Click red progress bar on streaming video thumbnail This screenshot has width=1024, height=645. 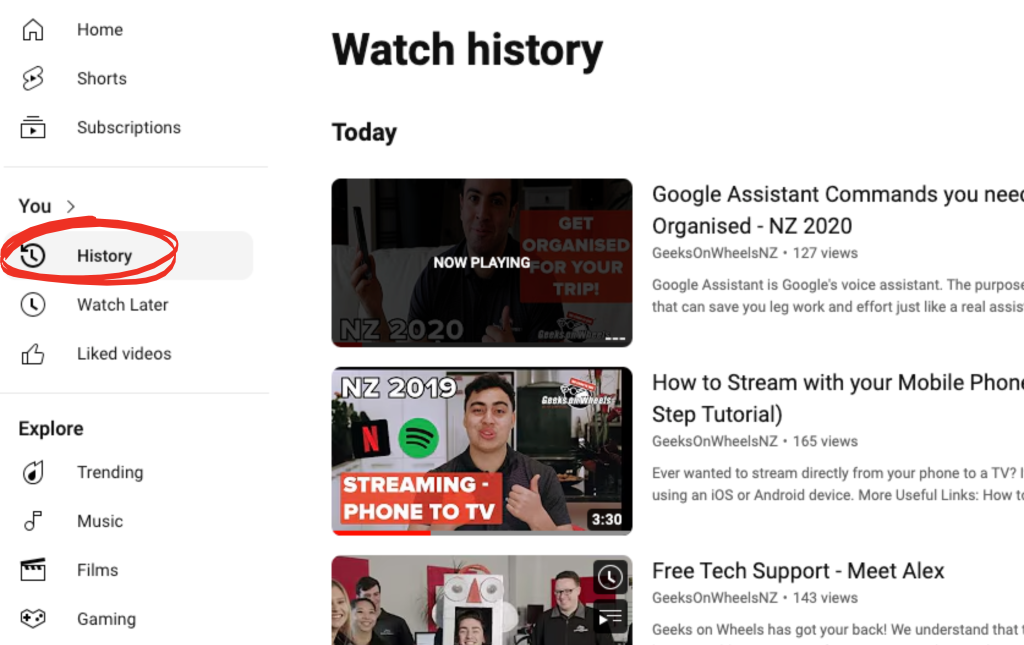(x=381, y=533)
